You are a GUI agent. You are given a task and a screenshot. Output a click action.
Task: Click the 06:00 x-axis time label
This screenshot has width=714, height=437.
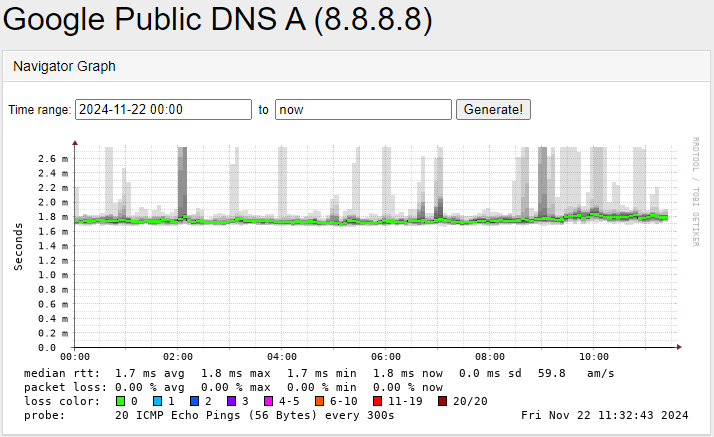pyautogui.click(x=386, y=357)
